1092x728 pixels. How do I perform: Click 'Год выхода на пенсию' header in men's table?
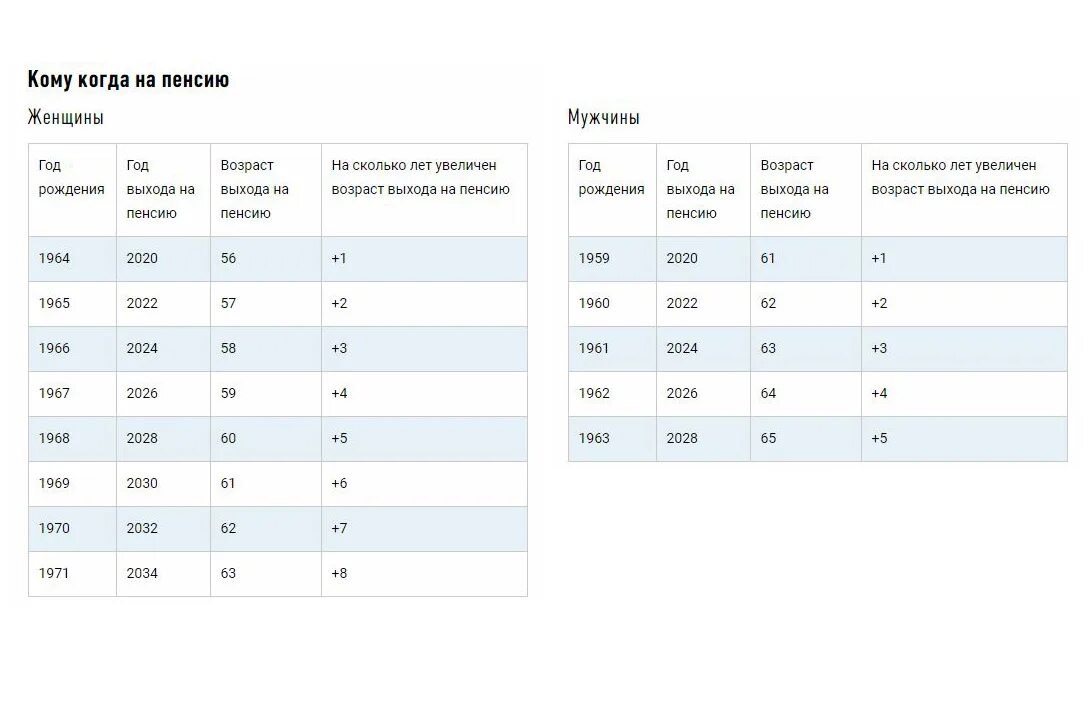(x=700, y=189)
